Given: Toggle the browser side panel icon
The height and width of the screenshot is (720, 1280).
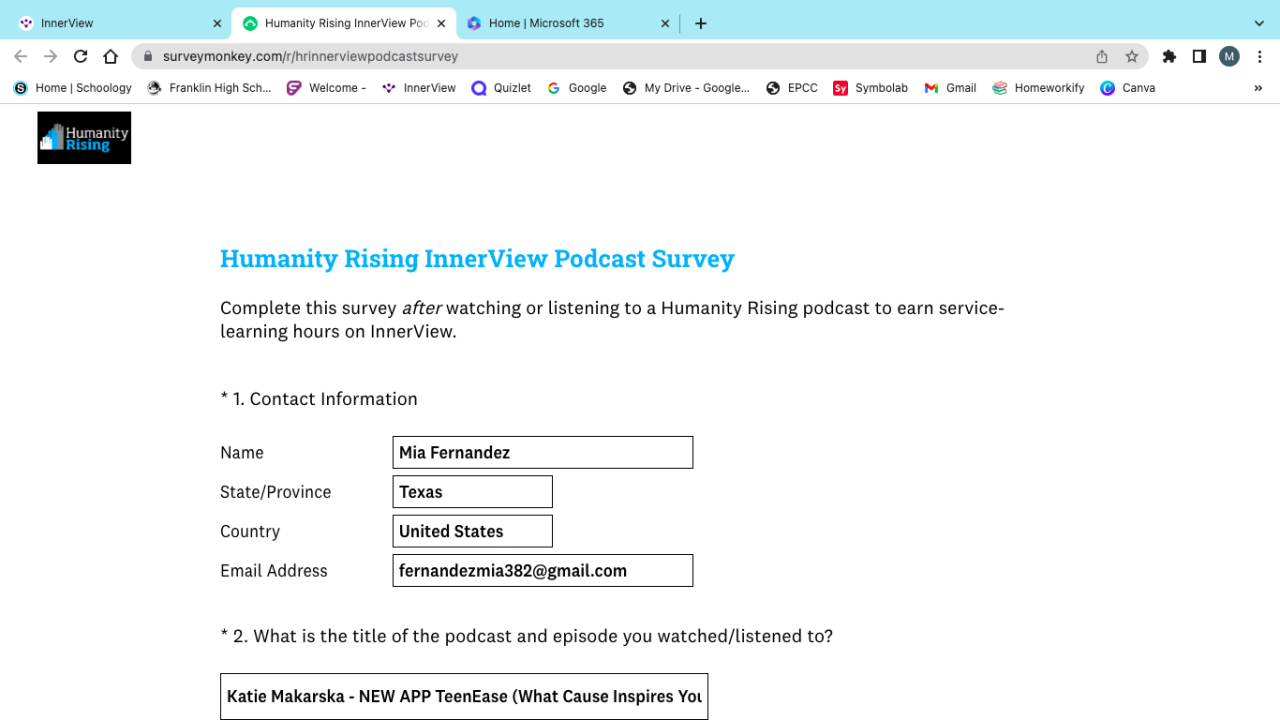Looking at the screenshot, I should point(1199,57).
